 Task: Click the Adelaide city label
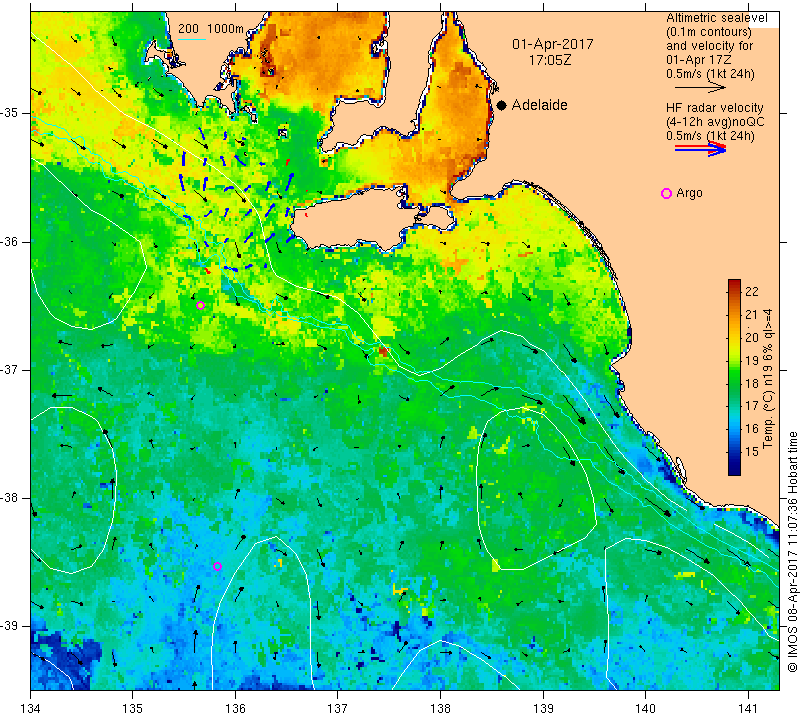(x=539, y=105)
